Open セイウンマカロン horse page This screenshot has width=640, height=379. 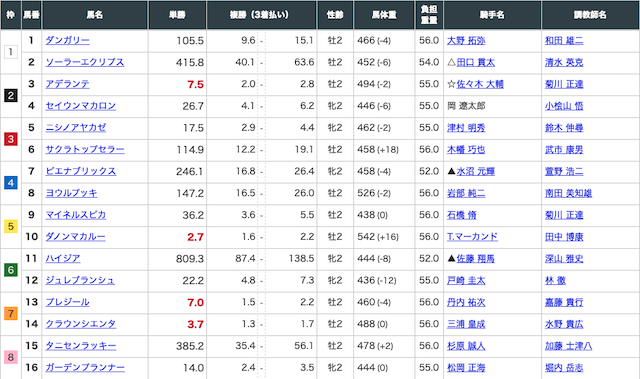pos(81,106)
